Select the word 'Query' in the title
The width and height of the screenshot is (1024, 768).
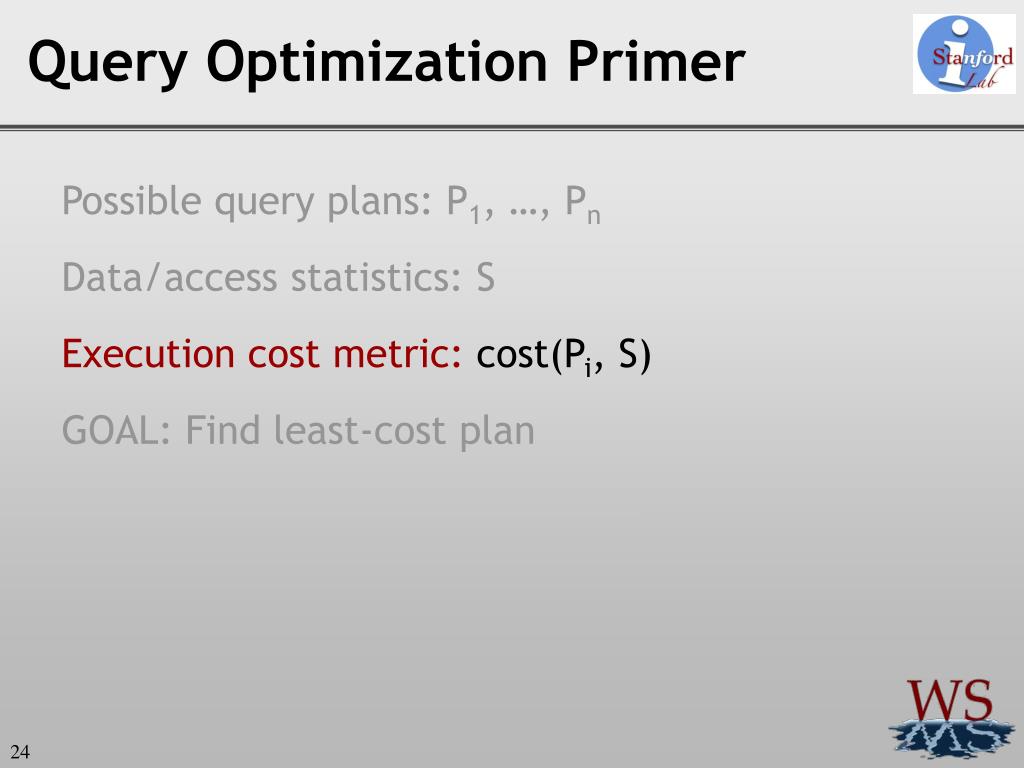[x=108, y=64]
